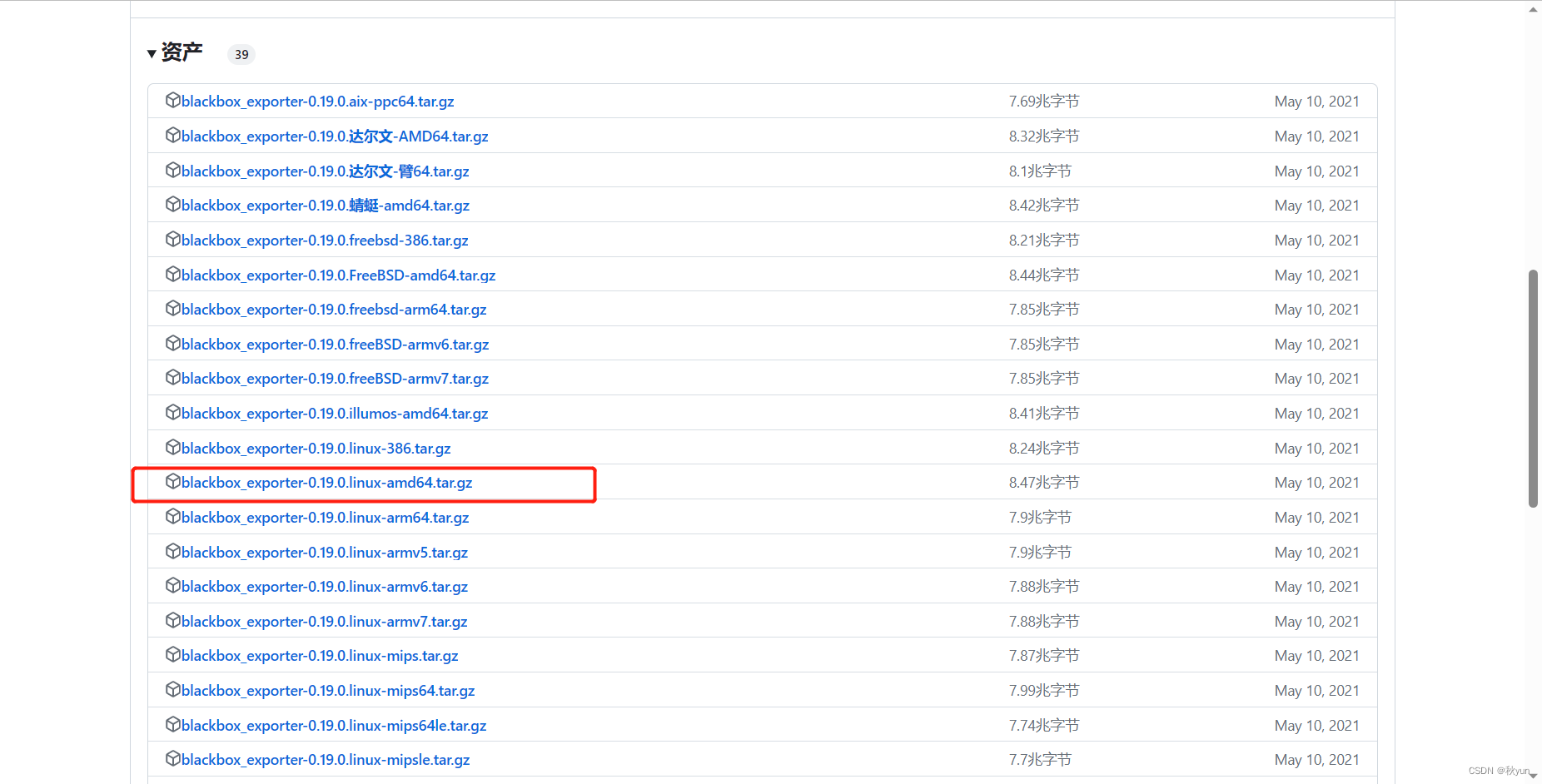Download blackbox_exporter-0.19.0.linux-arm64.tar.gz
The image size is (1542, 784).
pos(326,518)
